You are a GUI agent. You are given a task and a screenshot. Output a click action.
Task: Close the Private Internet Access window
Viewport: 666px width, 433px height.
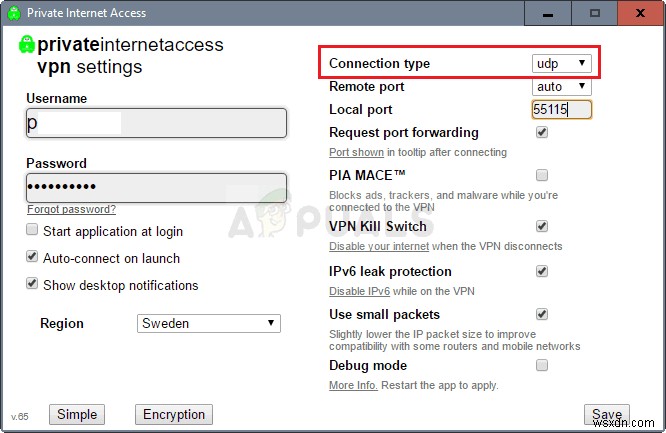click(x=640, y=13)
